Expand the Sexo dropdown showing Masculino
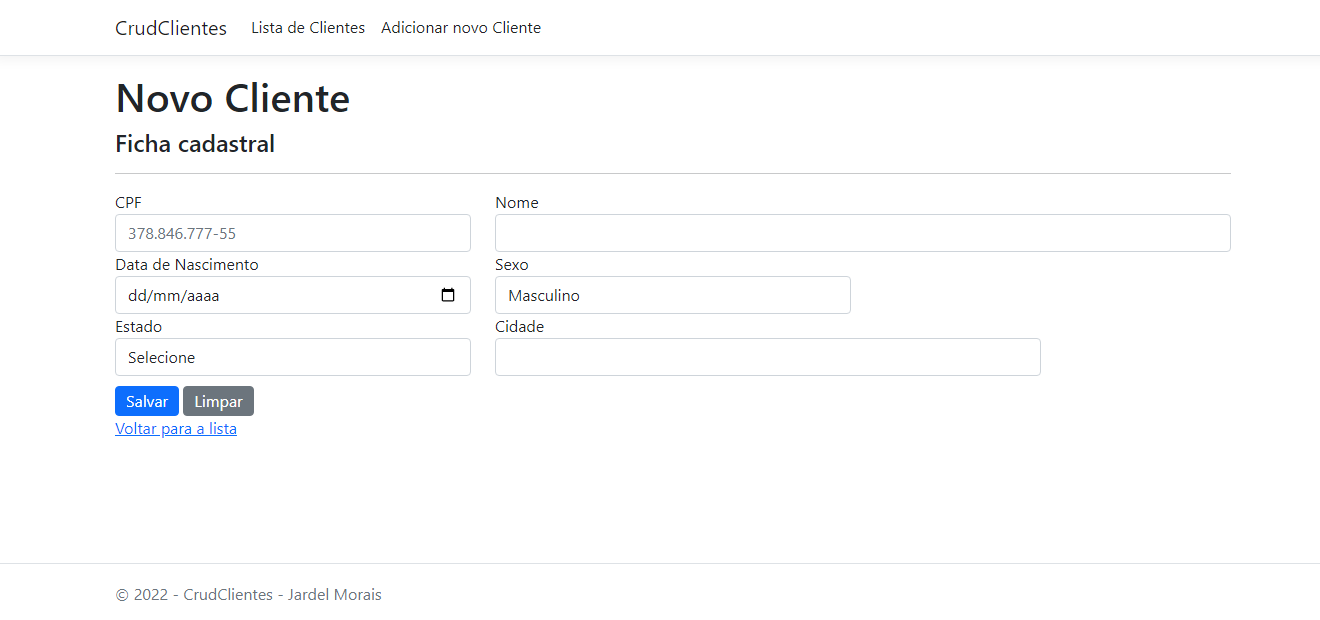Image resolution: width=1320 pixels, height=620 pixels. [672, 295]
